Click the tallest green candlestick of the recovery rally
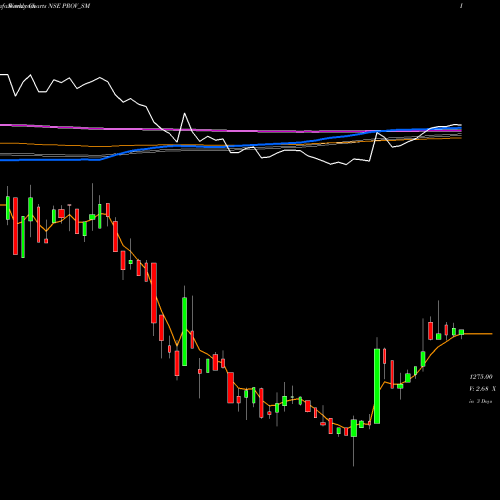 tap(377, 386)
